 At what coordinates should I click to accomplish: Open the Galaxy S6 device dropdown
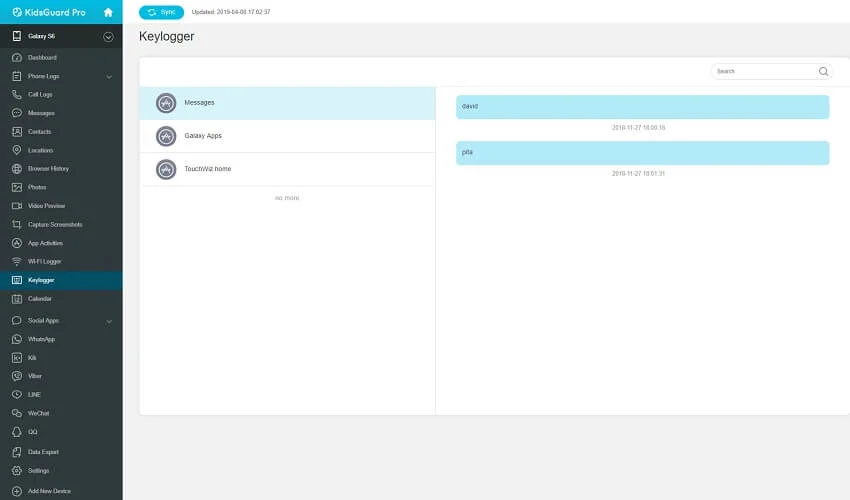pyautogui.click(x=108, y=37)
